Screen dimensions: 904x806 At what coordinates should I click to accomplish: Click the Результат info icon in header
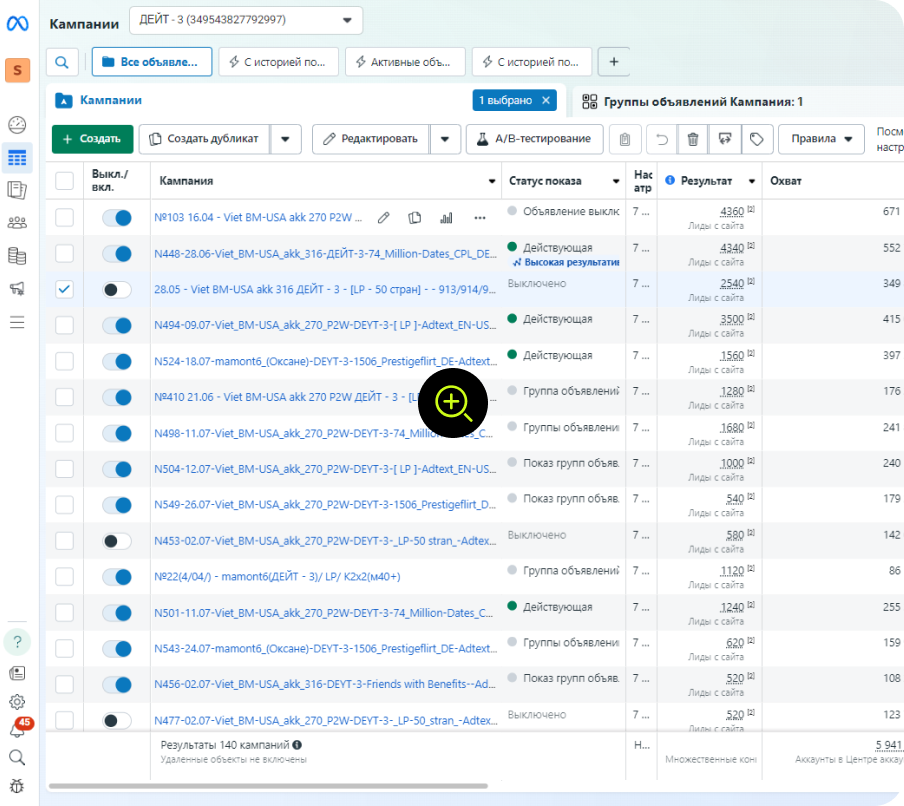click(670, 180)
